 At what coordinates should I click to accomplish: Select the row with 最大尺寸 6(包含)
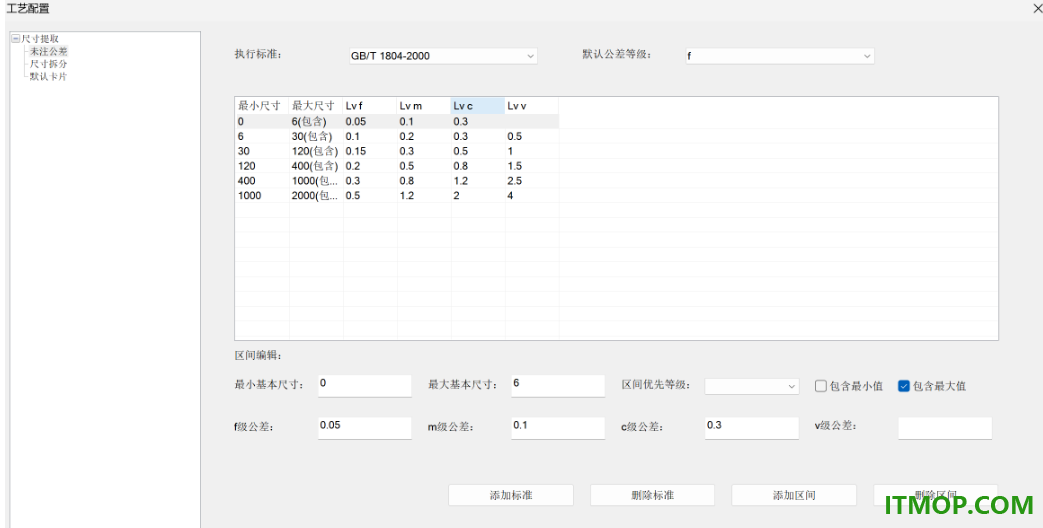click(397, 122)
